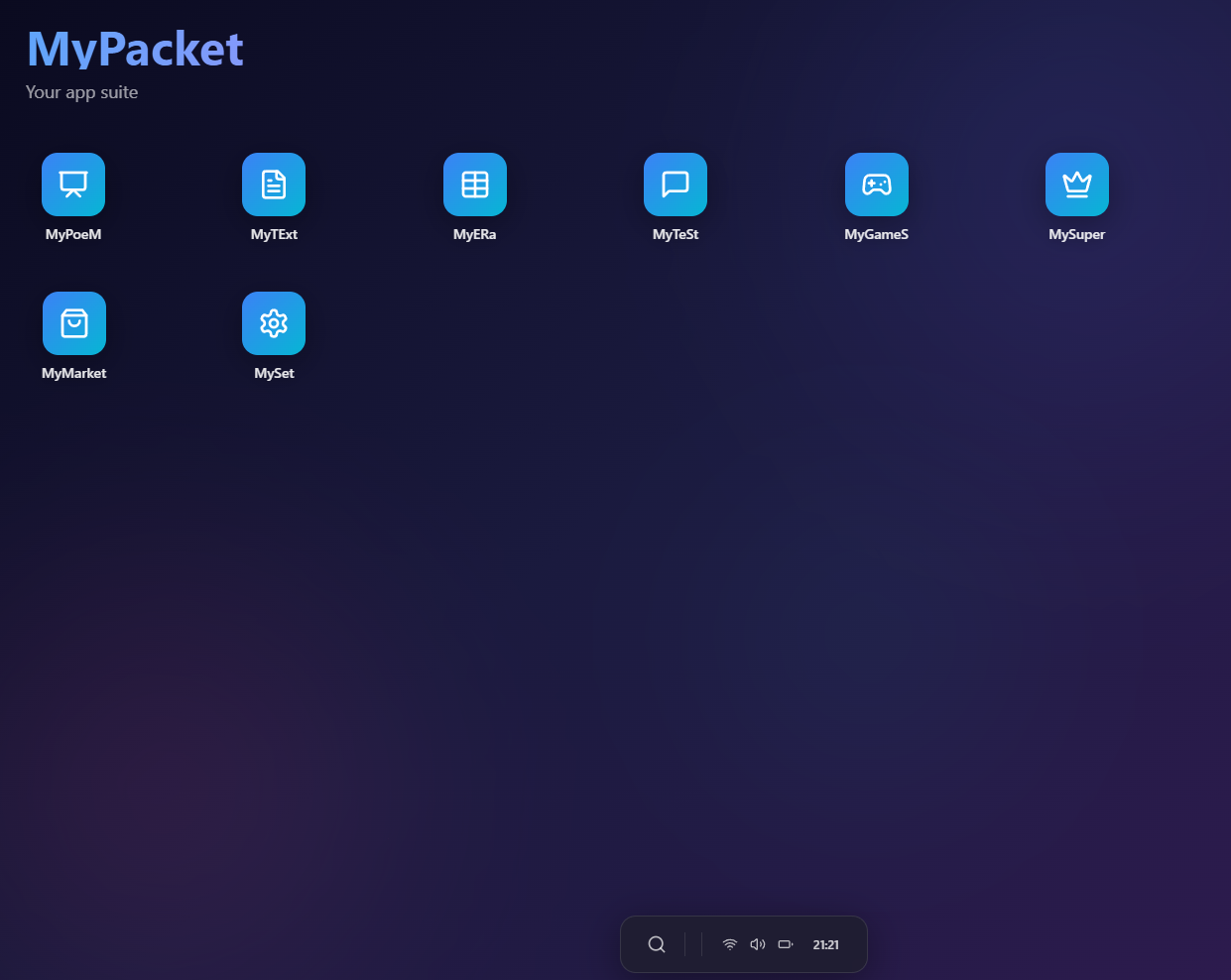Image resolution: width=1231 pixels, height=980 pixels.
Task: Click the MyMarket label text
Action: 73,374
